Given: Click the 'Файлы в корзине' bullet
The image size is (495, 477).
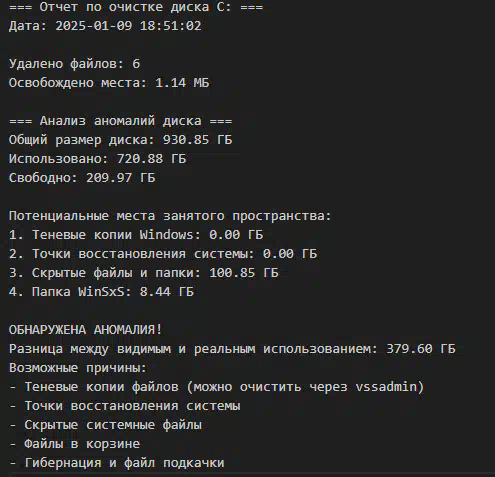Looking at the screenshot, I should (74, 444).
